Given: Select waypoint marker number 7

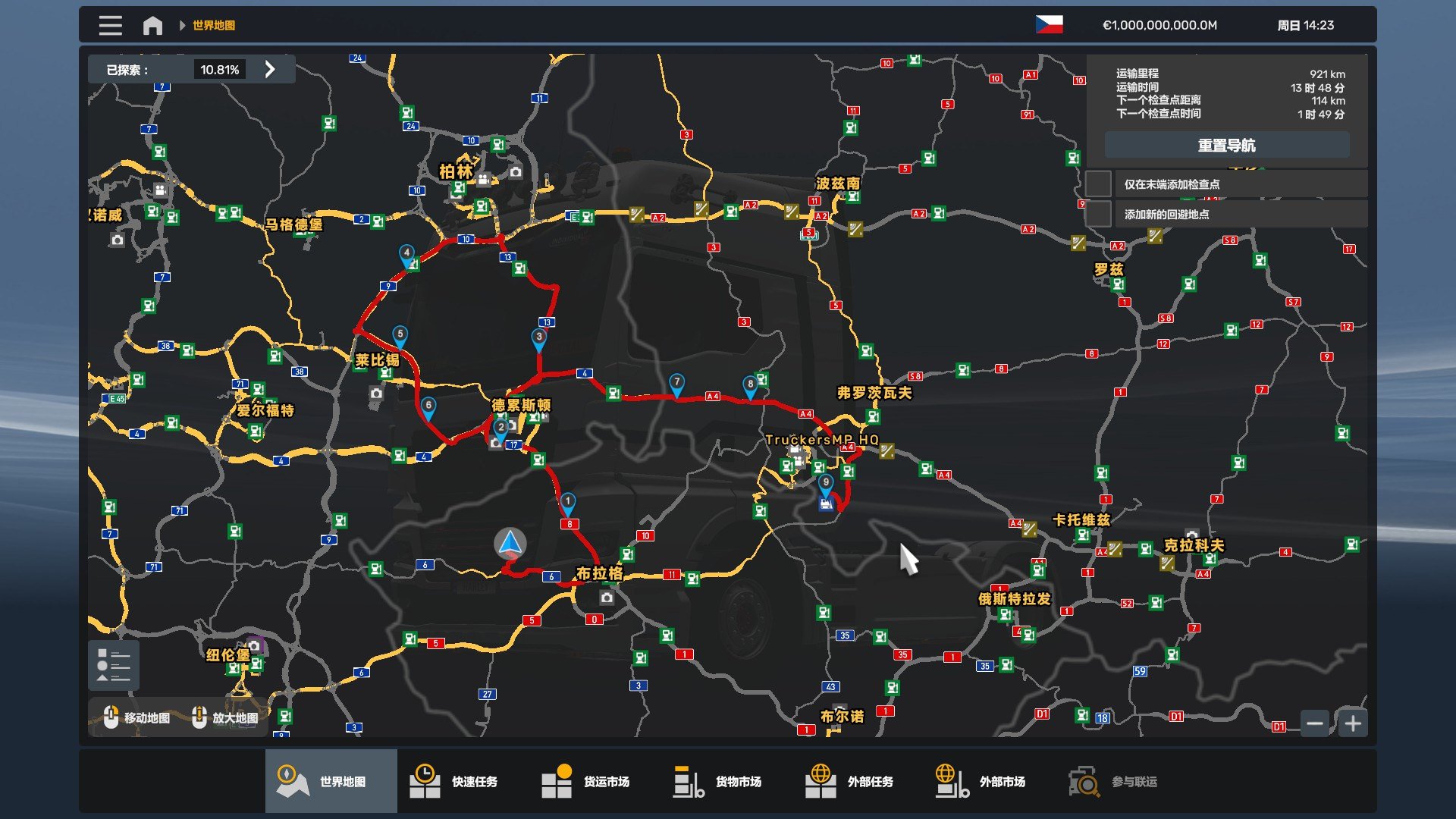Looking at the screenshot, I should coord(676,384).
